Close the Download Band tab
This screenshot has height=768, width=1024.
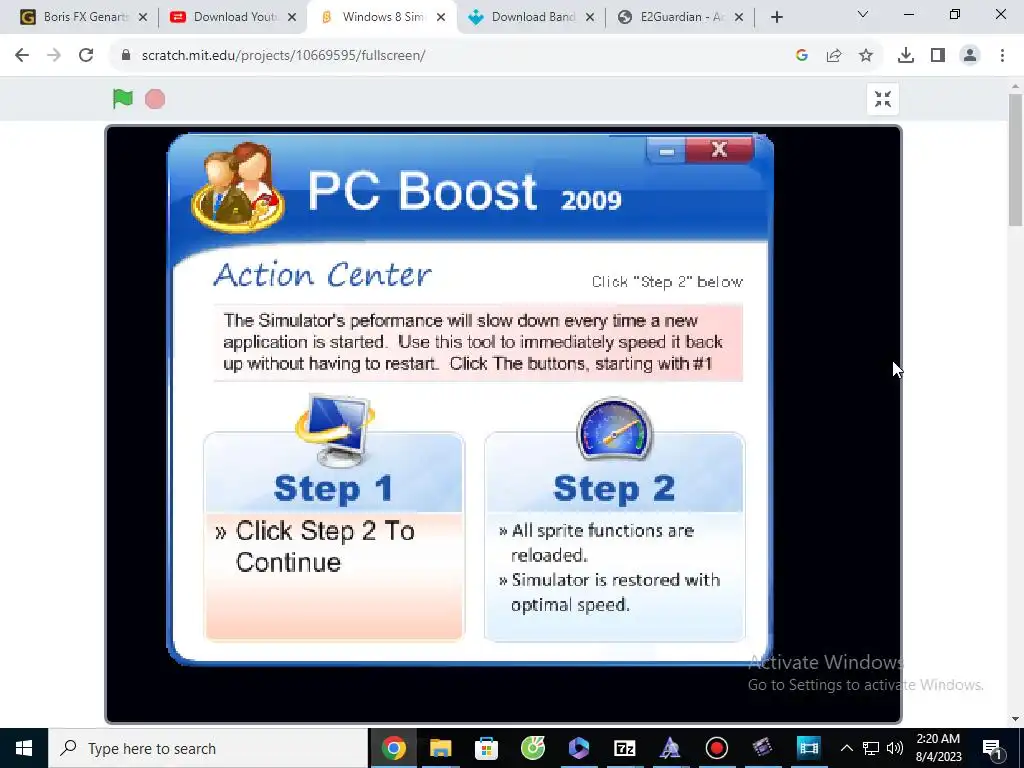pos(590,18)
